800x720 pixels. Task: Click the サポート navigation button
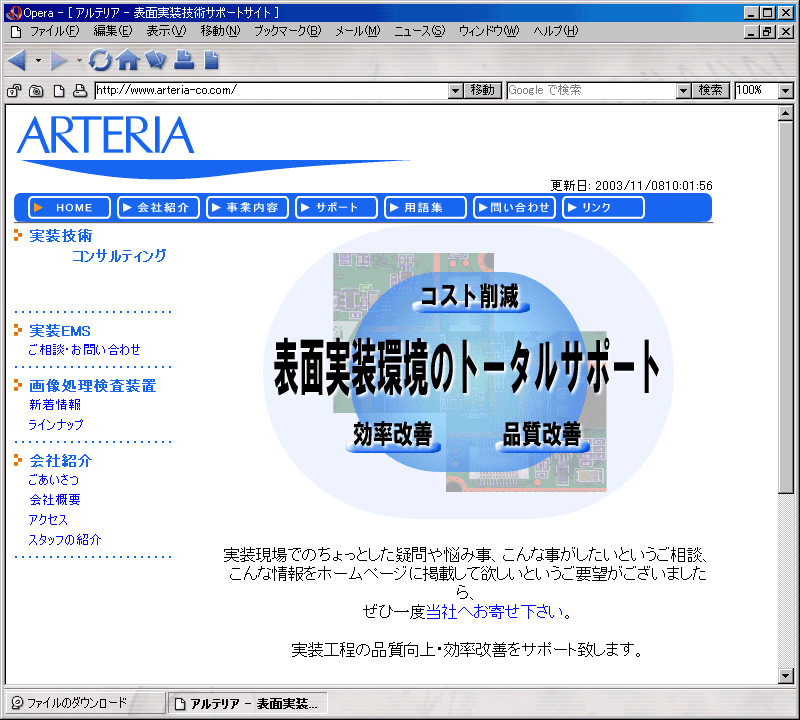coord(336,207)
